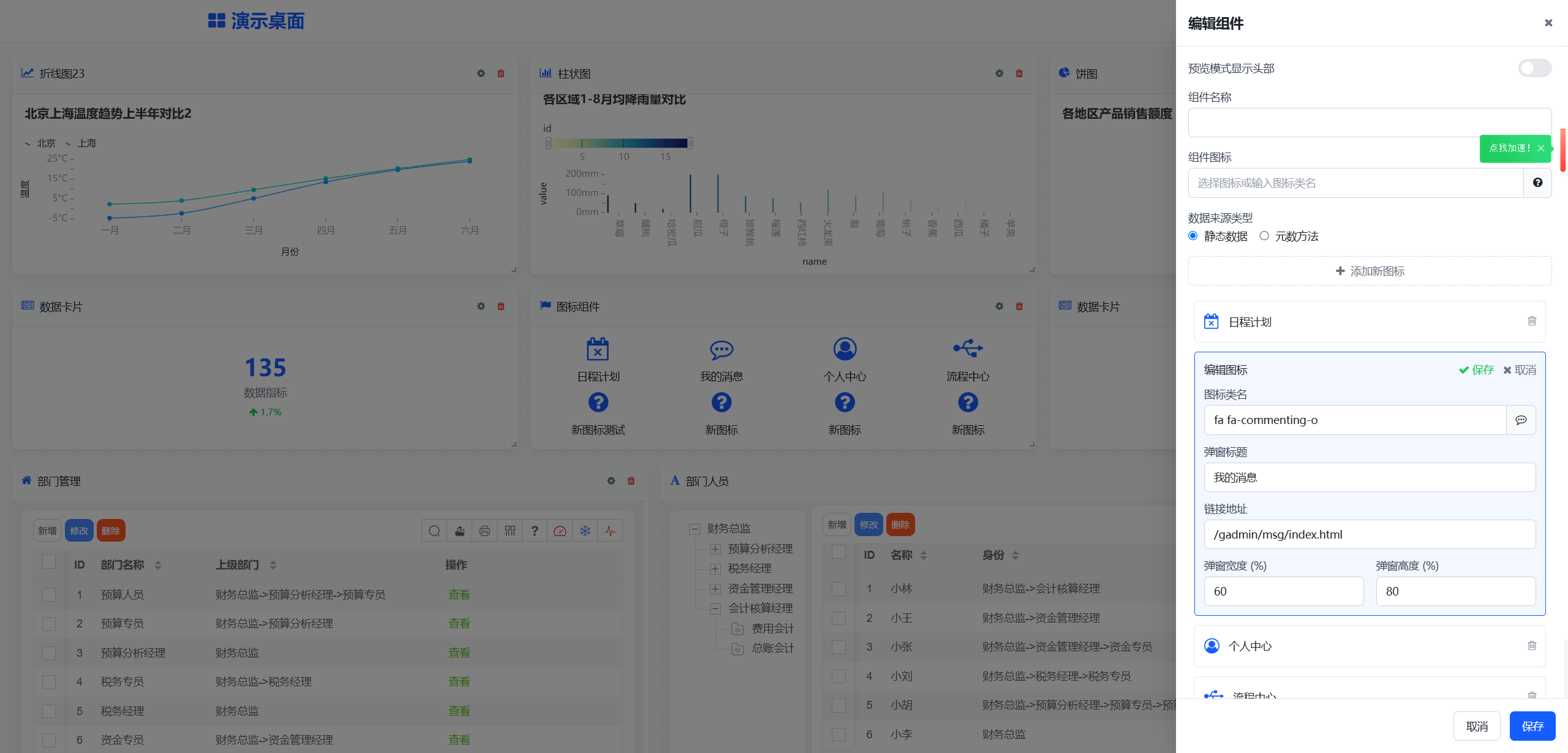Click the help icon in 组件图标 field

[1537, 183]
